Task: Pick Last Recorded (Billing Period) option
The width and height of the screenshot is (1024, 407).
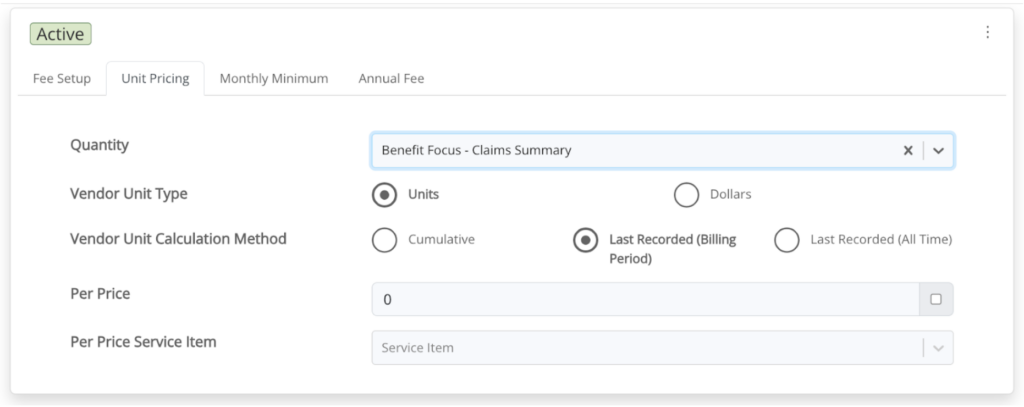Action: click(586, 240)
